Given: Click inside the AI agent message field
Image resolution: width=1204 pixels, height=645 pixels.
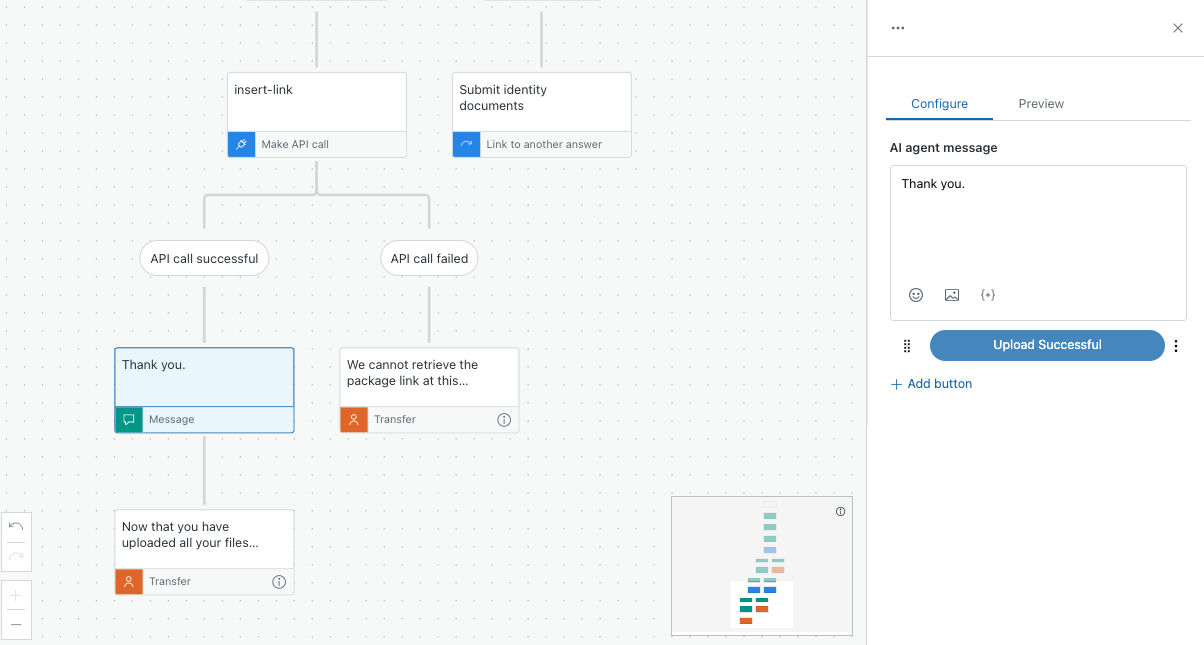Looking at the screenshot, I should click(1037, 225).
